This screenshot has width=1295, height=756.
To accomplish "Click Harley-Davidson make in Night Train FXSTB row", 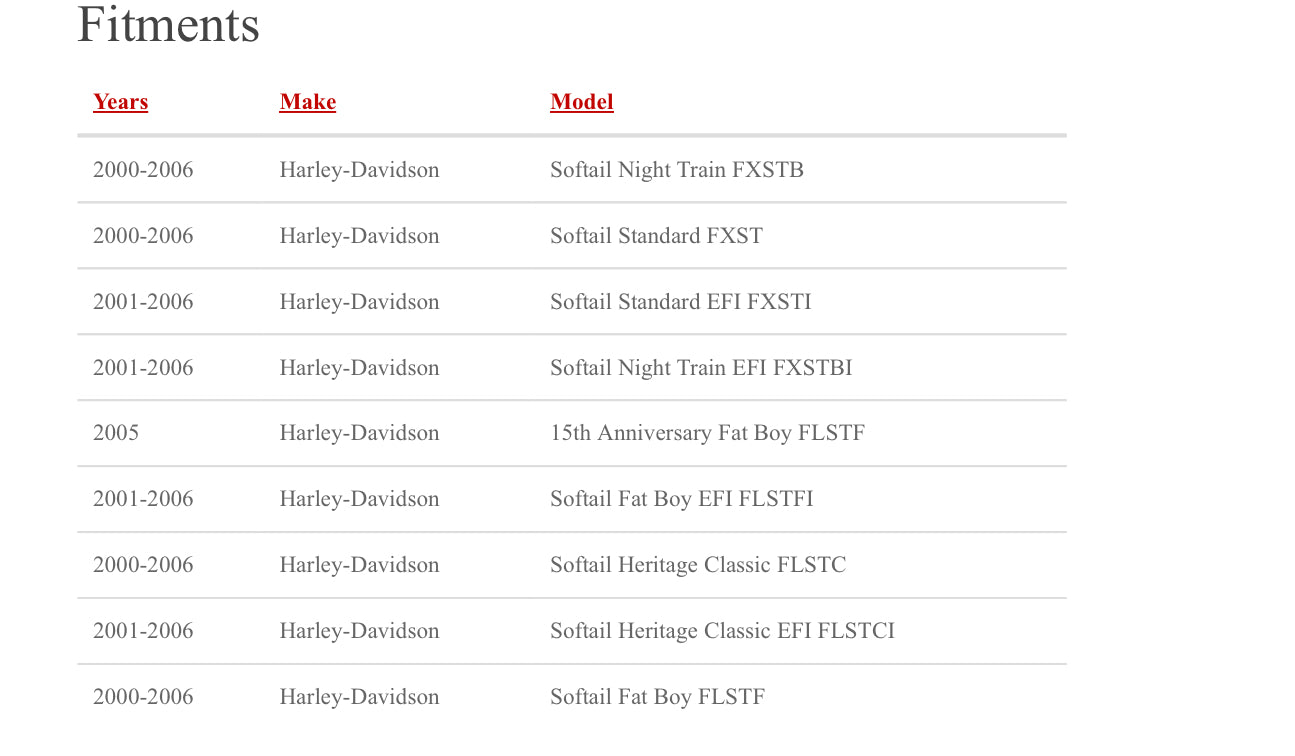I will [x=359, y=170].
